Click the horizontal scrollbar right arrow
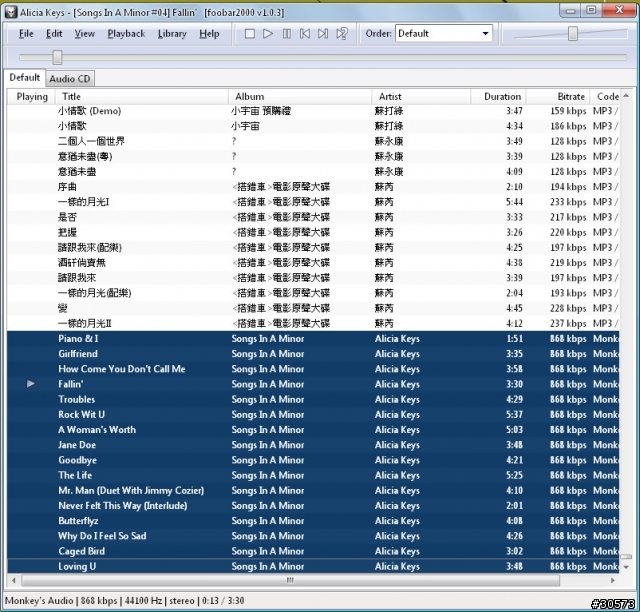 pos(613,580)
